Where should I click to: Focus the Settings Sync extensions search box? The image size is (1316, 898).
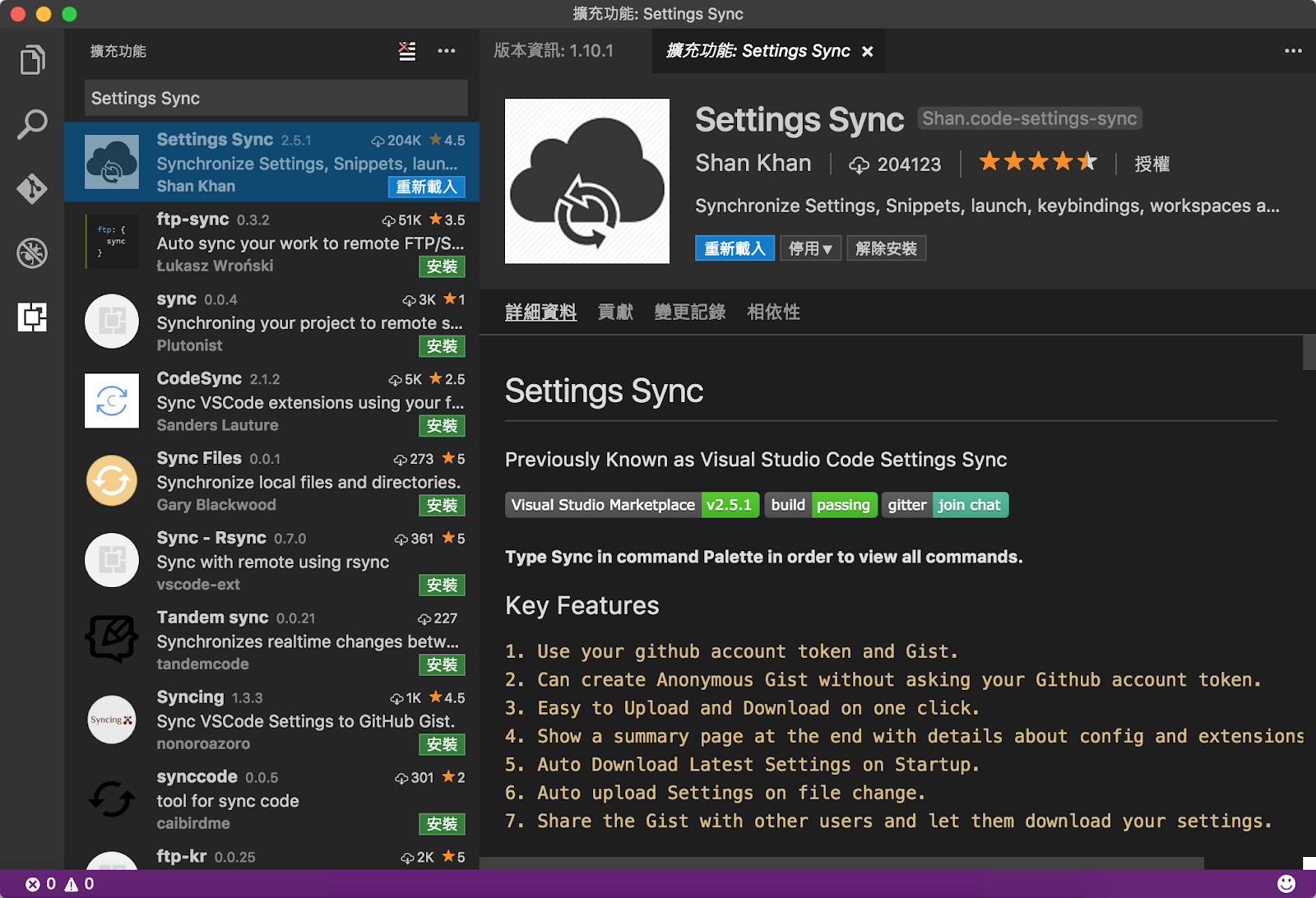click(x=276, y=98)
